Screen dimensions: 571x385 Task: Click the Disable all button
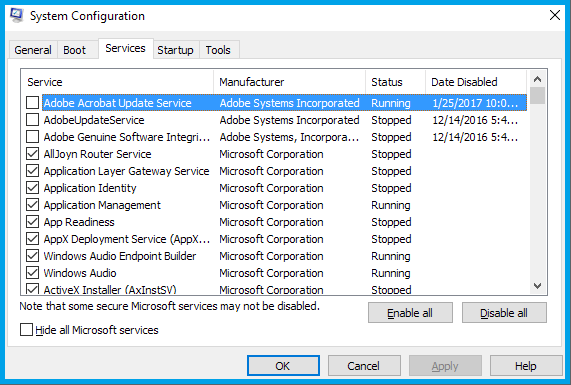pos(504,313)
